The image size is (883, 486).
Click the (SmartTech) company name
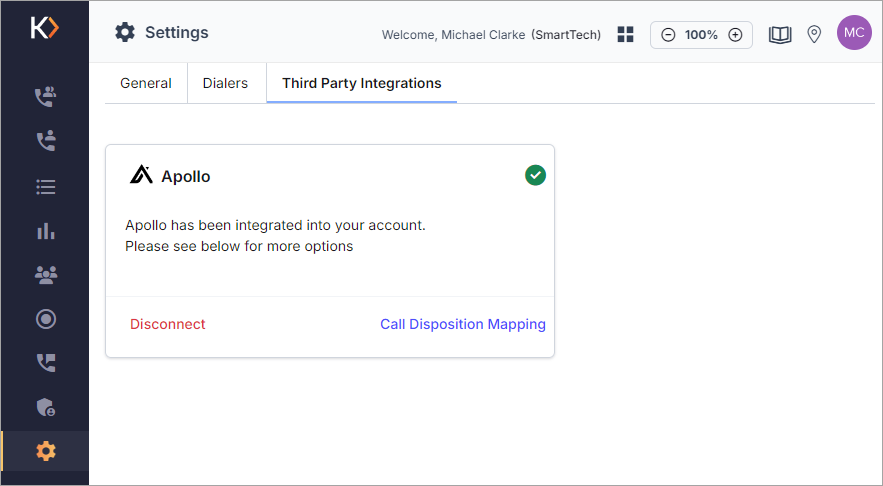coord(566,35)
